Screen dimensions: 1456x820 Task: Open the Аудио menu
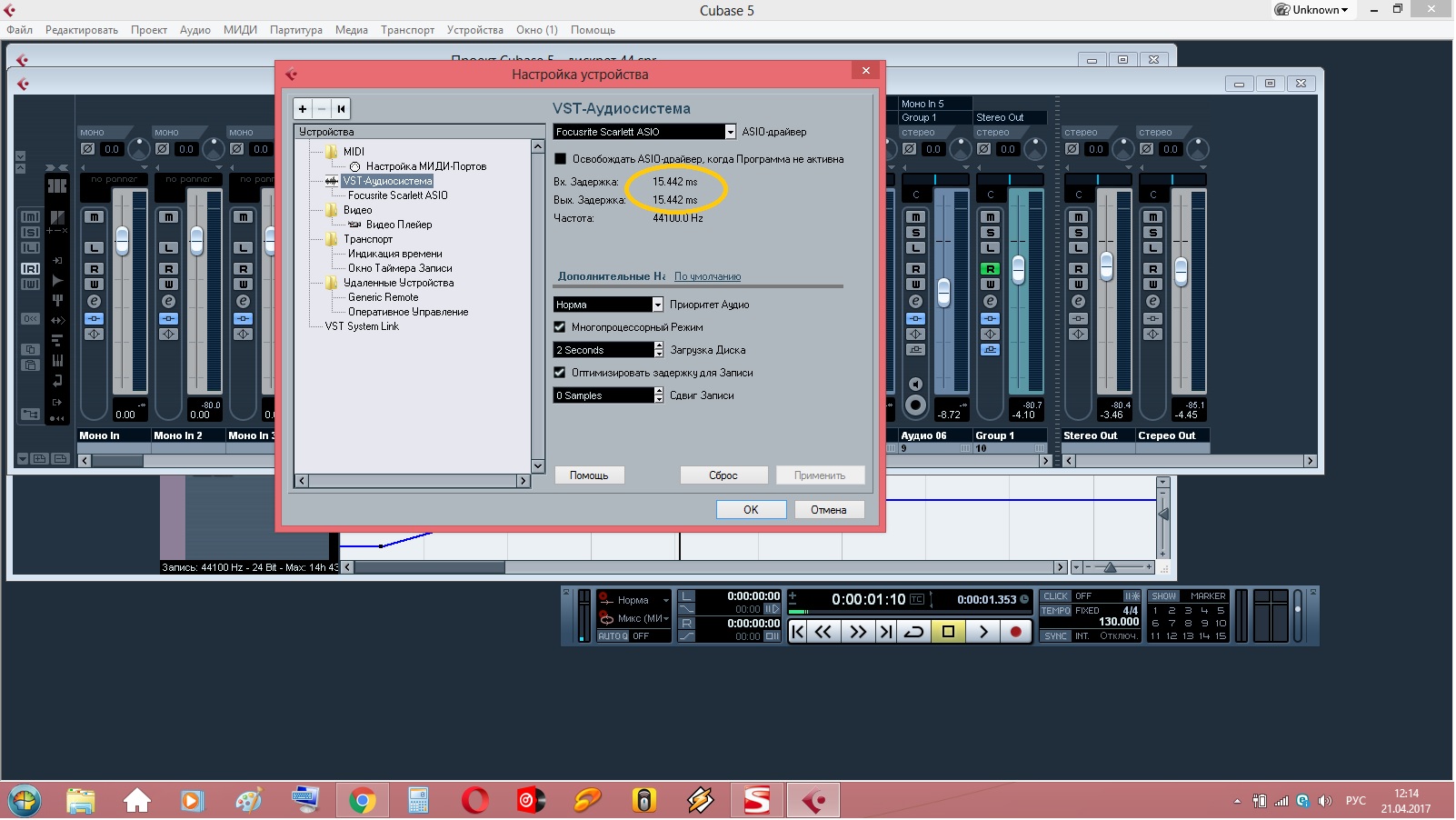pyautogui.click(x=195, y=30)
